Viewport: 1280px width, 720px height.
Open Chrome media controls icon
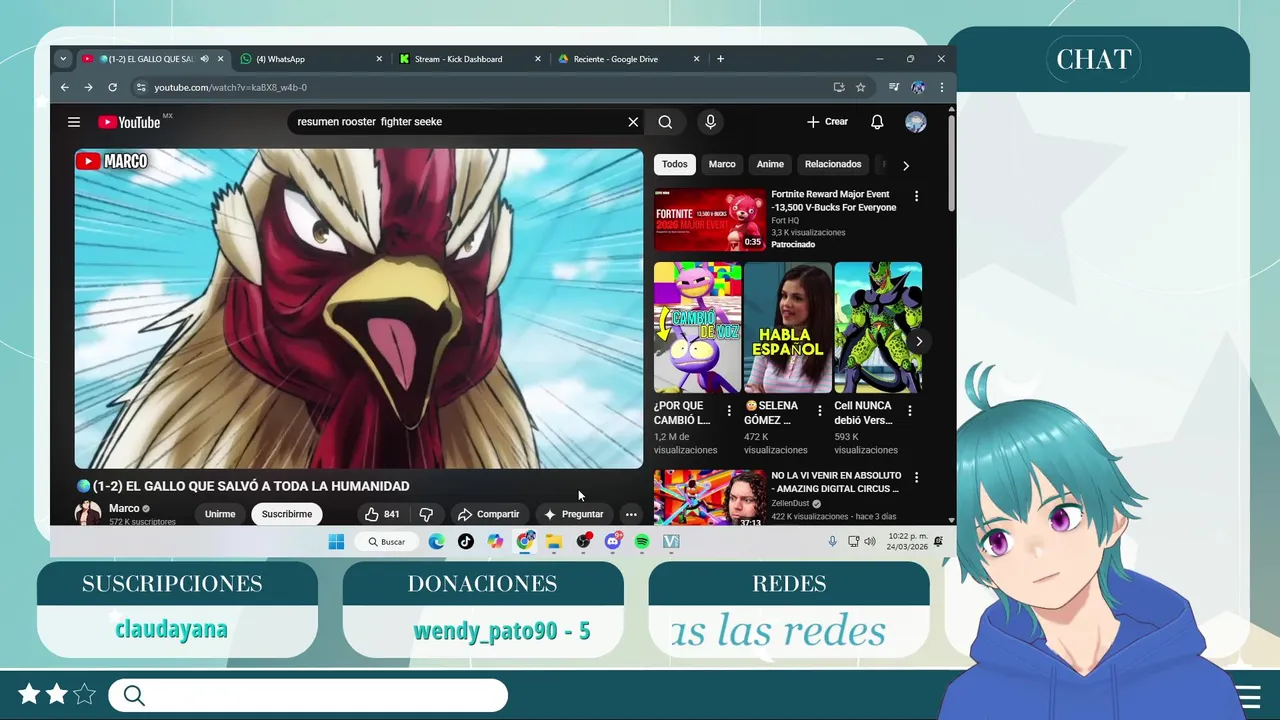[x=894, y=87]
